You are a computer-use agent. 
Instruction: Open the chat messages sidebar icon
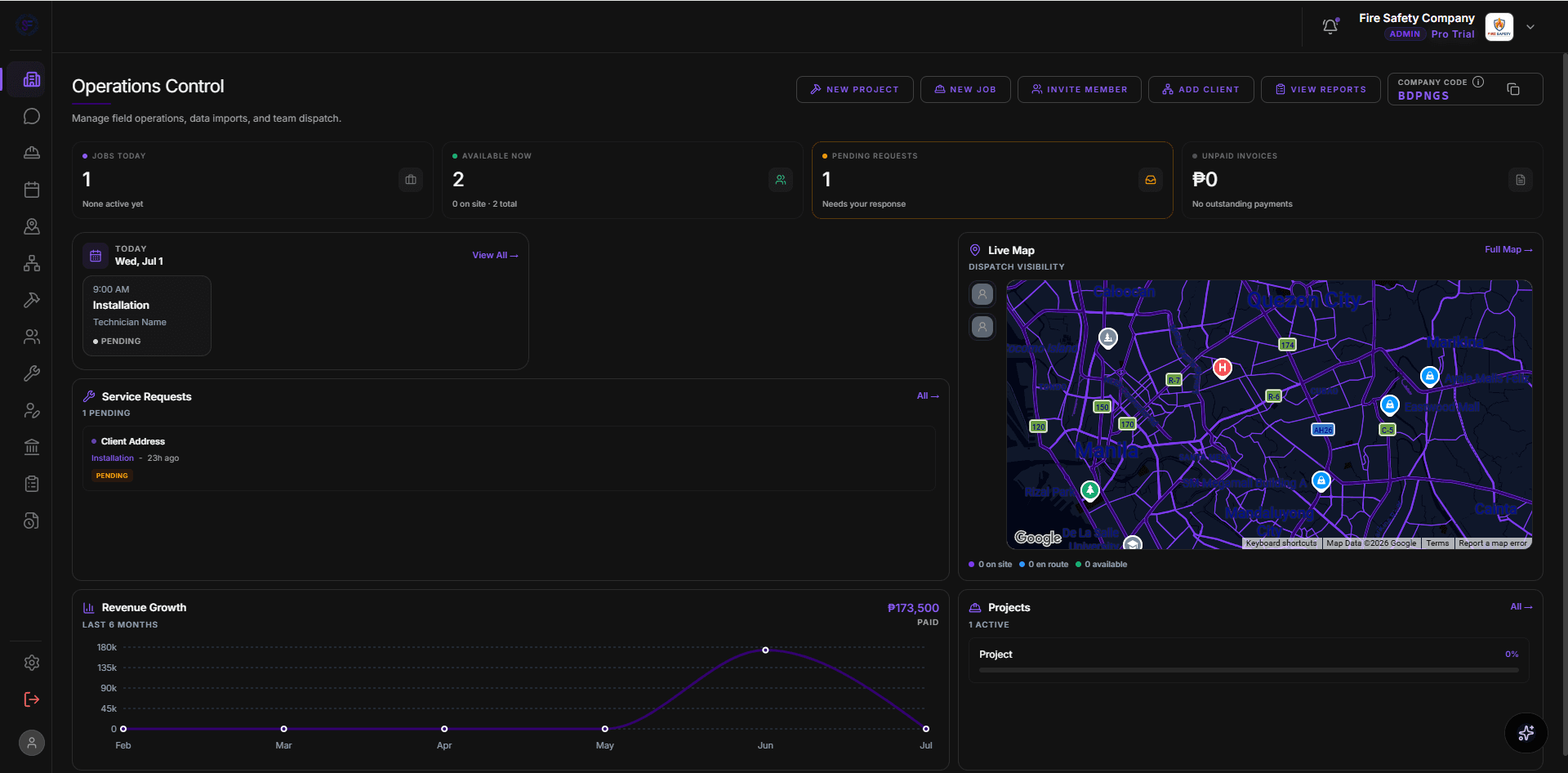tap(32, 116)
